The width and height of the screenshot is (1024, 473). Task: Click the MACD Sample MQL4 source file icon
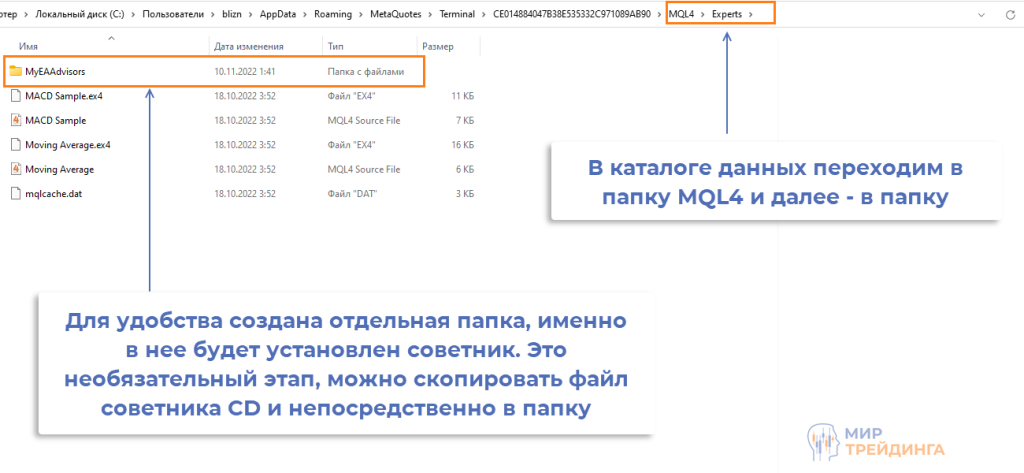coord(15,120)
